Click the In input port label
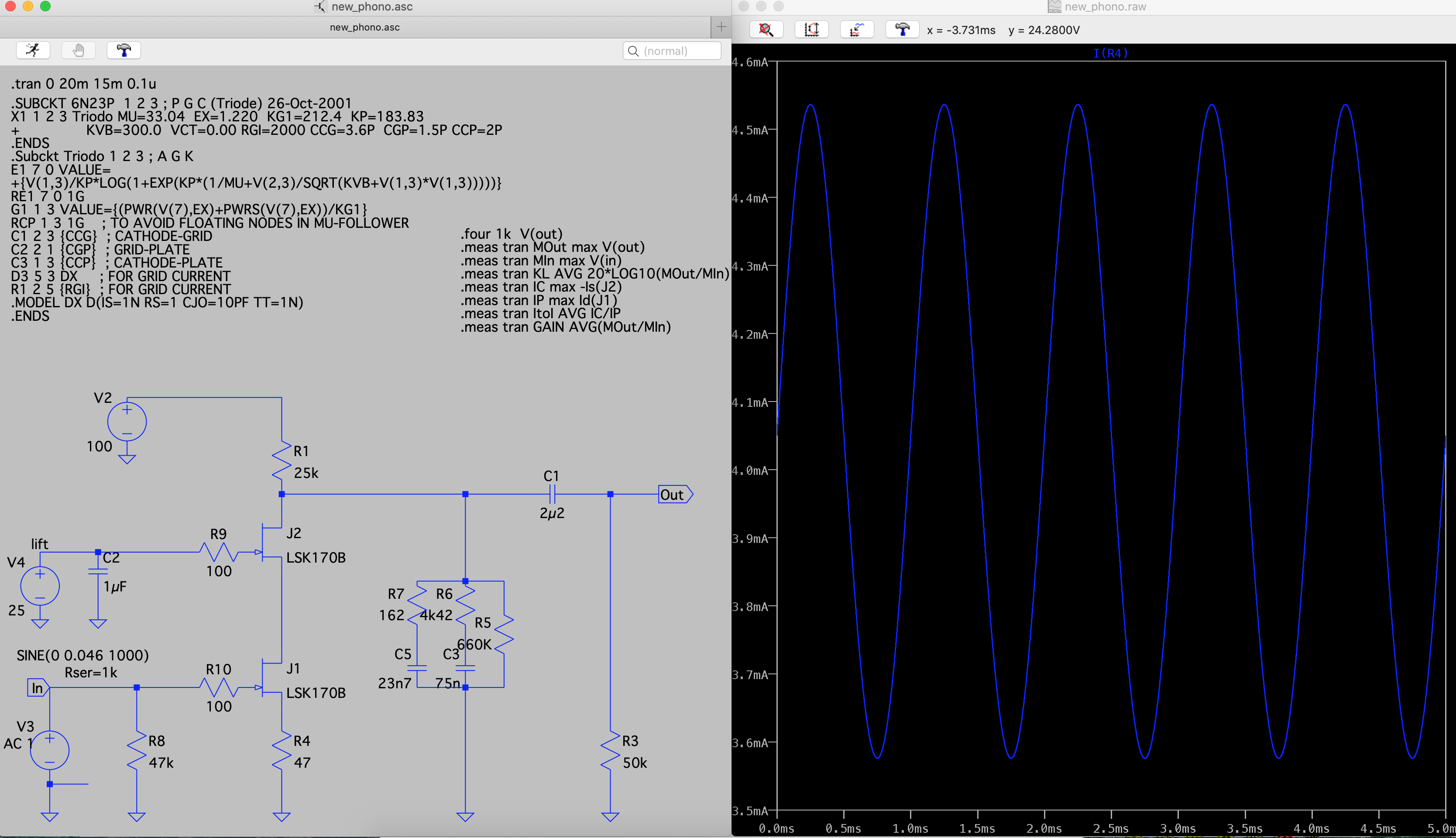The width and height of the screenshot is (1456, 838). (x=38, y=688)
